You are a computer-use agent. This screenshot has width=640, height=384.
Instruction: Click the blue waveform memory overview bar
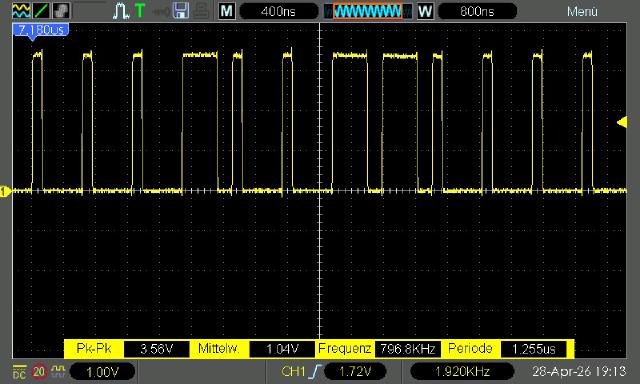point(367,11)
